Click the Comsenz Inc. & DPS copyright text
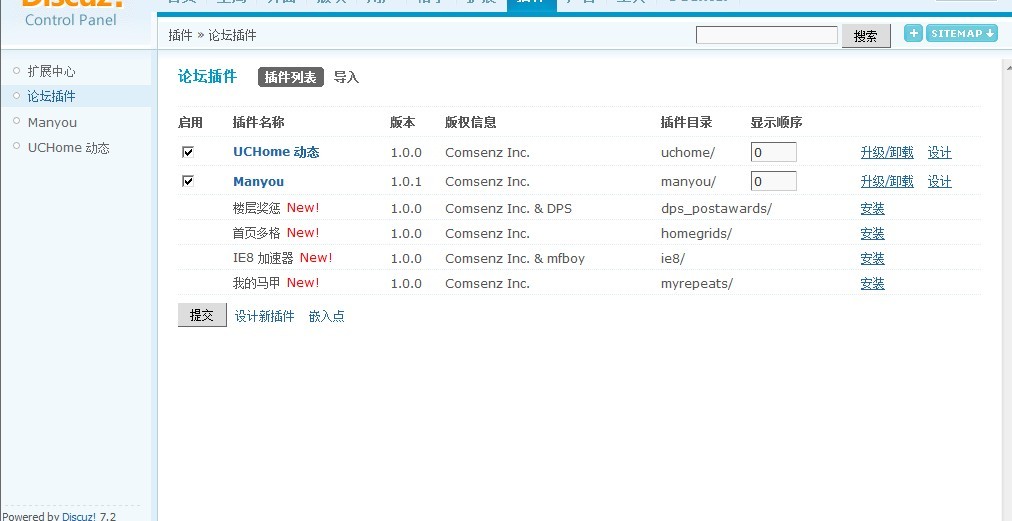 click(509, 209)
